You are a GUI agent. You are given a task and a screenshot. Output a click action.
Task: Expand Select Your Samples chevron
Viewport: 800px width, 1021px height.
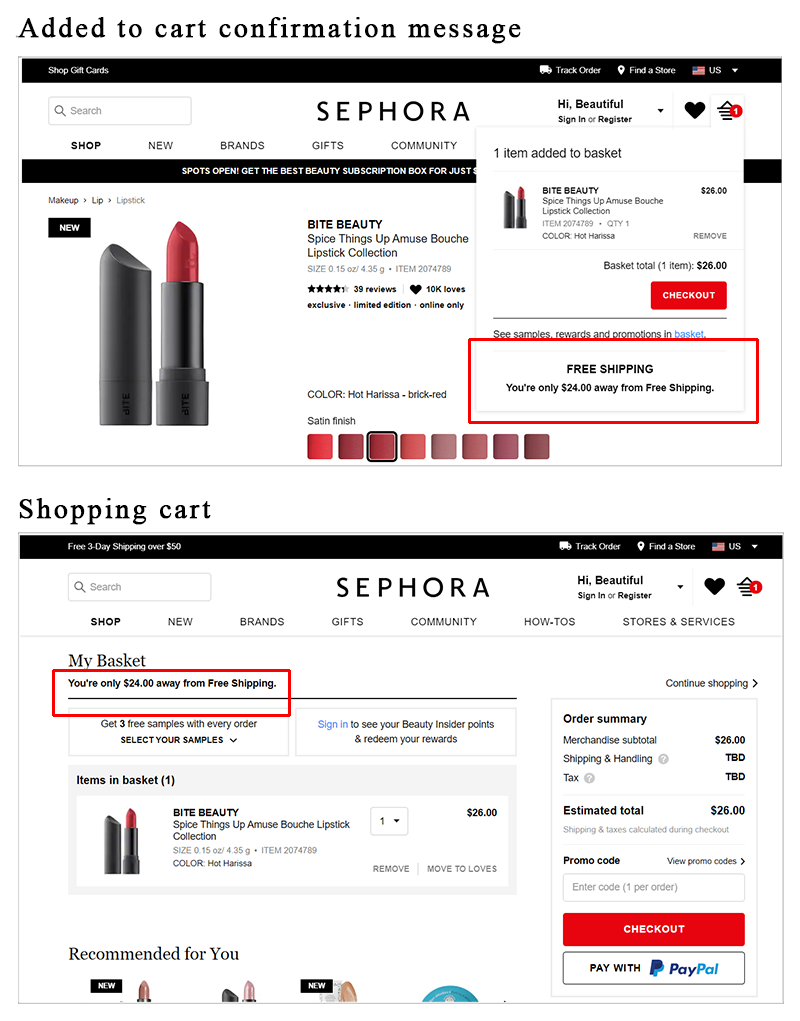pyautogui.click(x=233, y=740)
